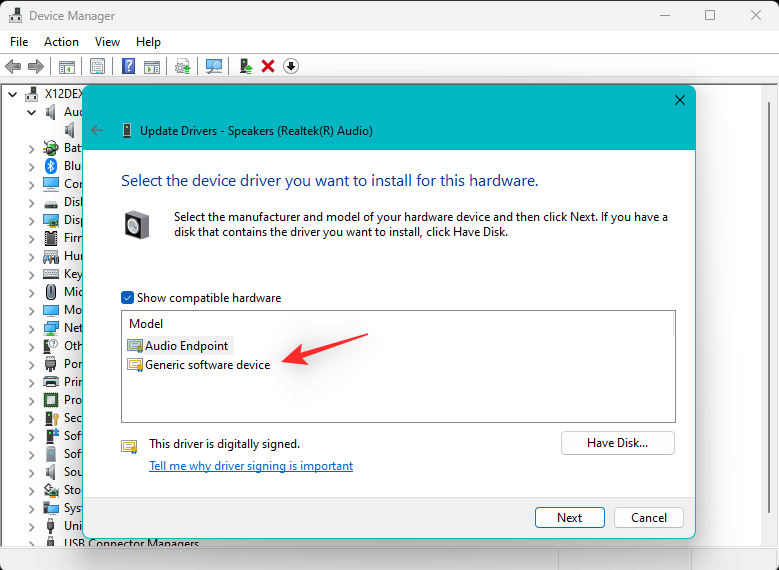This screenshot has width=779, height=570.
Task: Click the Bluetooth icon in device tree
Action: pos(51,166)
